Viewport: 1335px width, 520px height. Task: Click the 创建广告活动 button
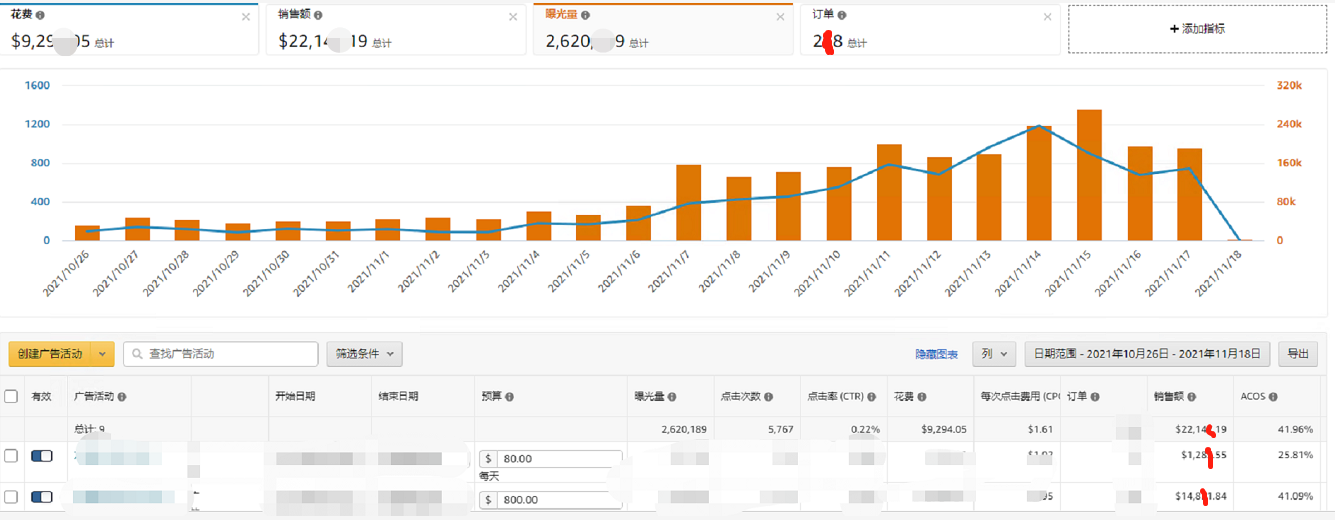click(x=50, y=354)
